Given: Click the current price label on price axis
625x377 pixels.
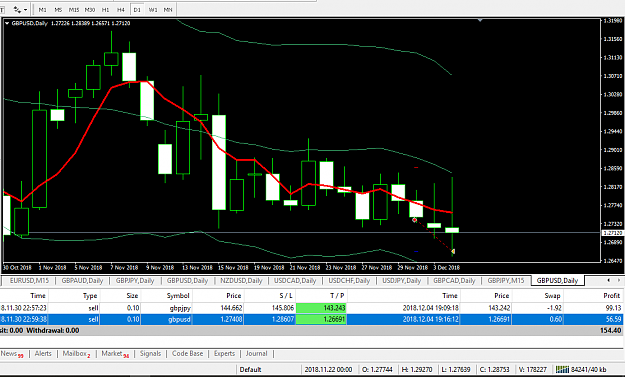Looking at the screenshot, I should [613, 232].
